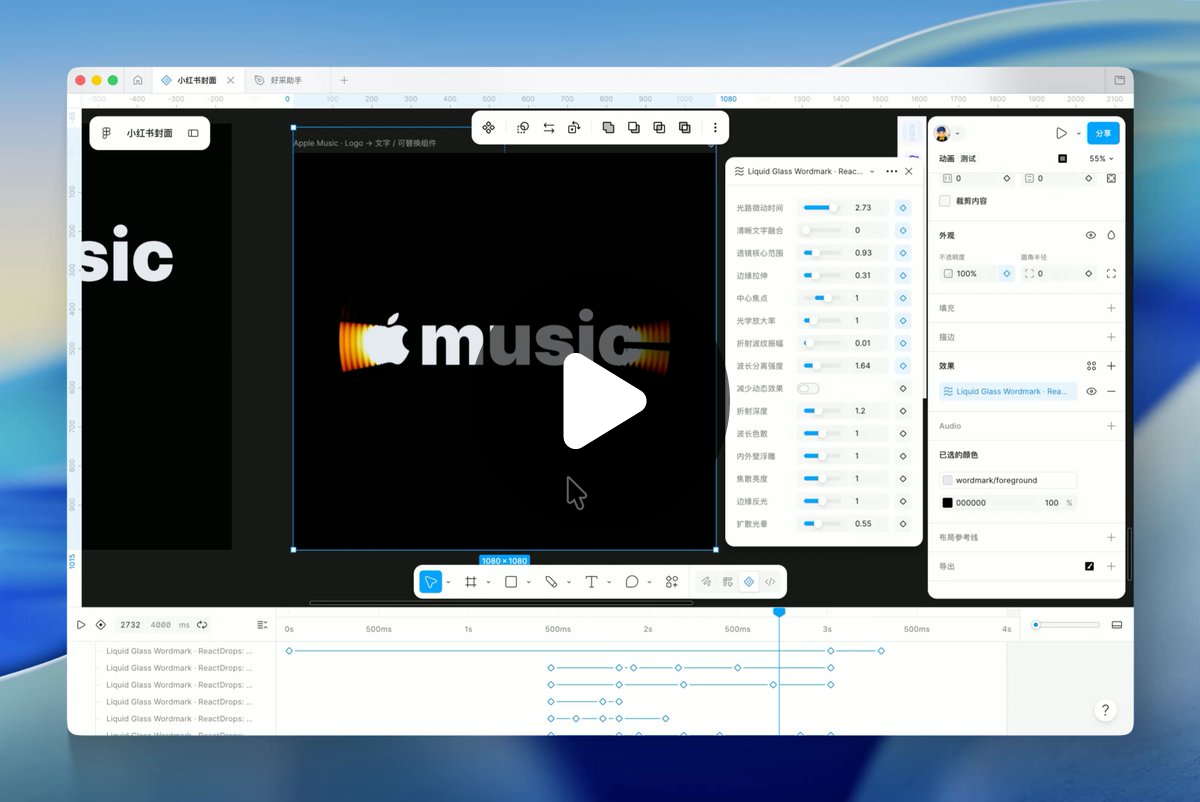Open the more options vertical dots menu
This screenshot has height=802, width=1200.
click(715, 128)
